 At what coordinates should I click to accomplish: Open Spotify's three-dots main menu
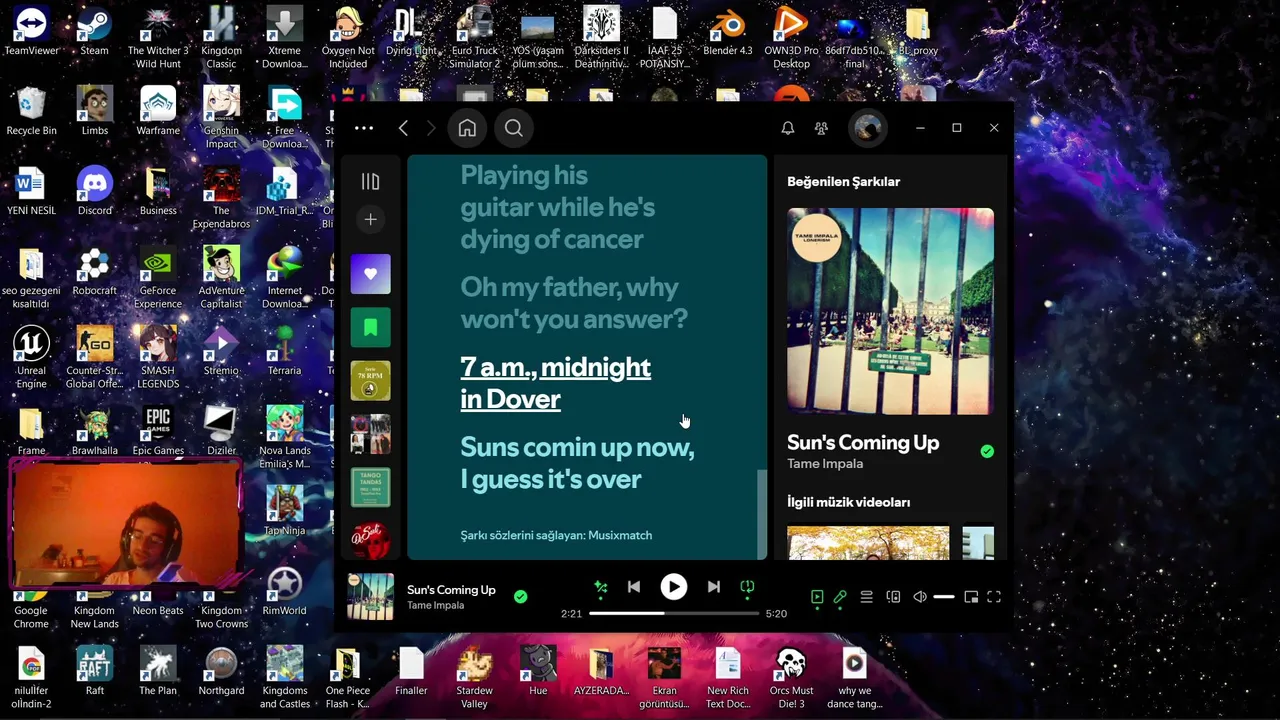tap(364, 128)
